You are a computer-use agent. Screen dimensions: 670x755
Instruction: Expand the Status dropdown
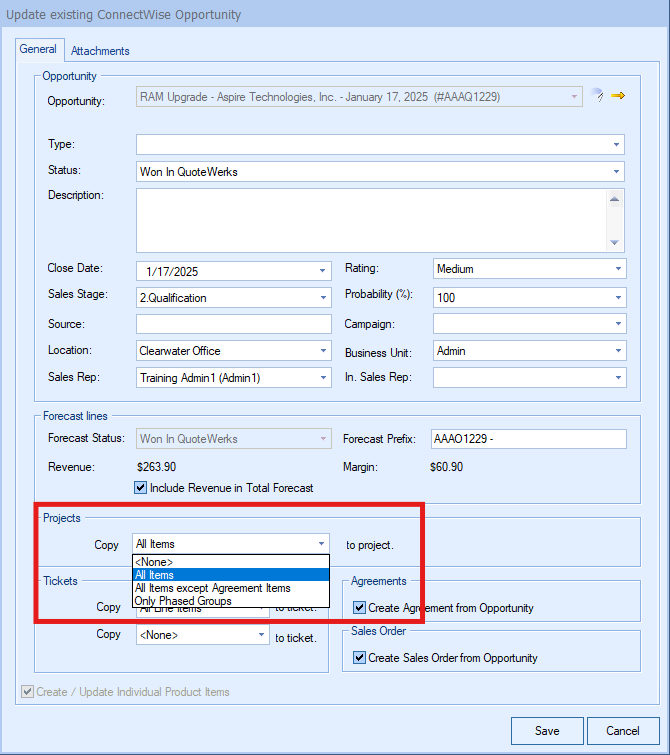click(x=616, y=172)
